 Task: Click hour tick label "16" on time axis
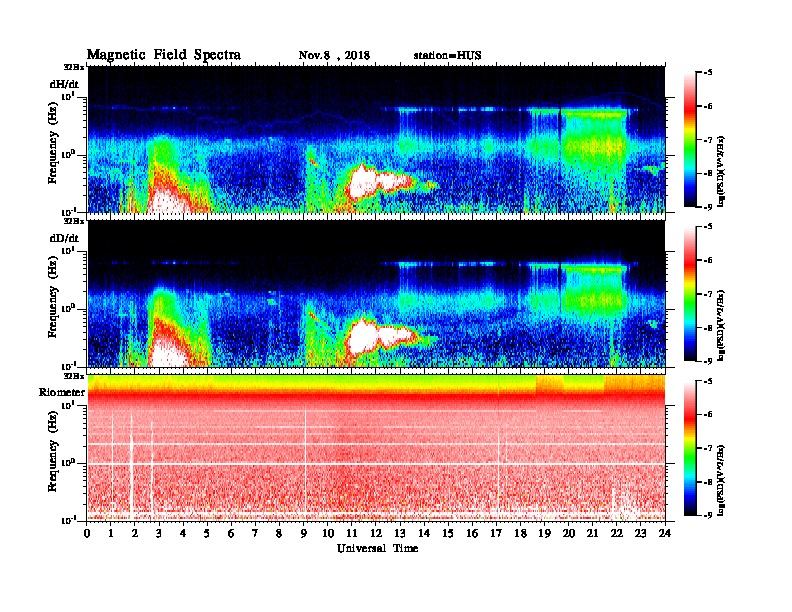pyautogui.click(x=472, y=533)
